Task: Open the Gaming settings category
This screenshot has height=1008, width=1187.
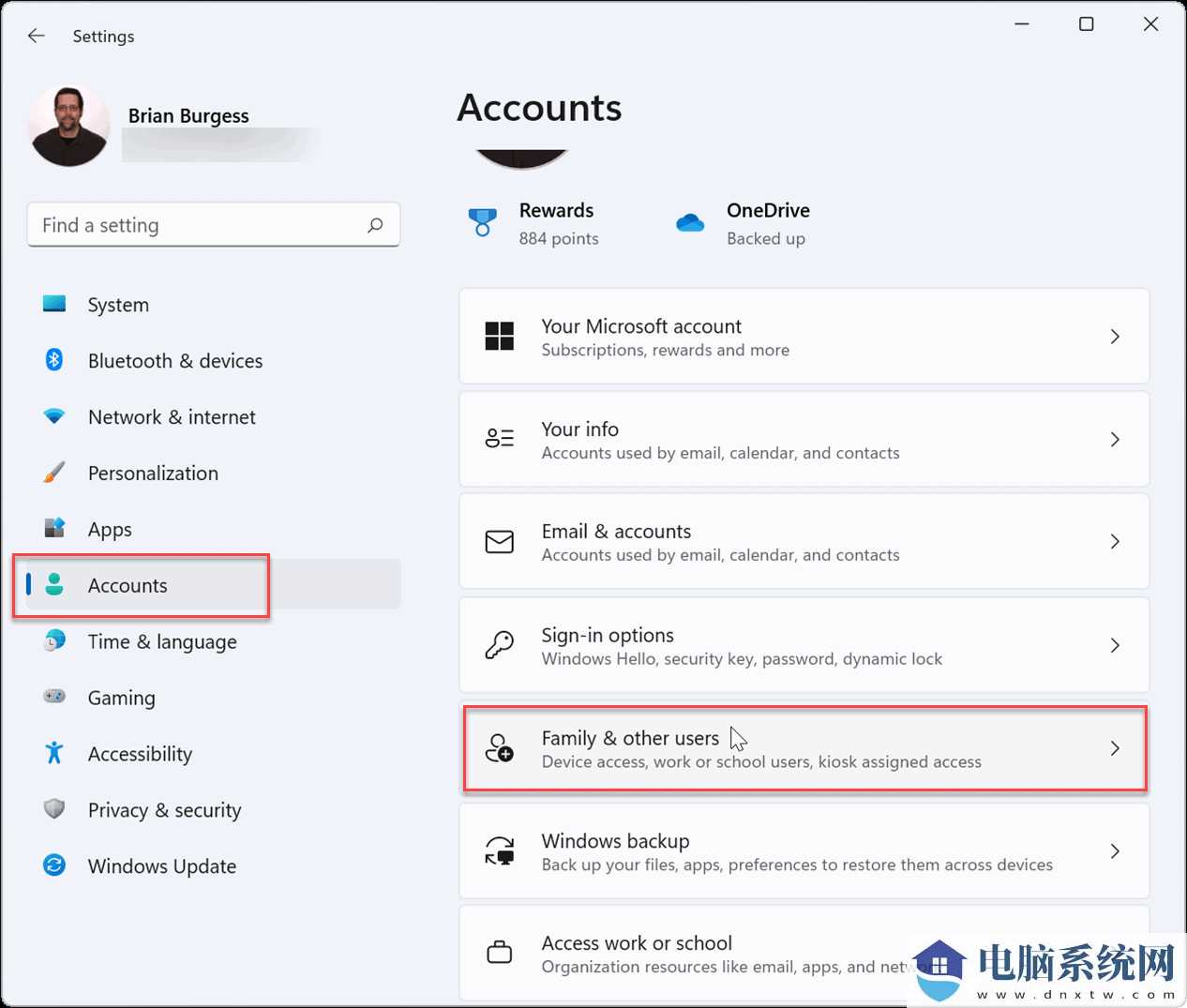Action: pyautogui.click(x=122, y=699)
